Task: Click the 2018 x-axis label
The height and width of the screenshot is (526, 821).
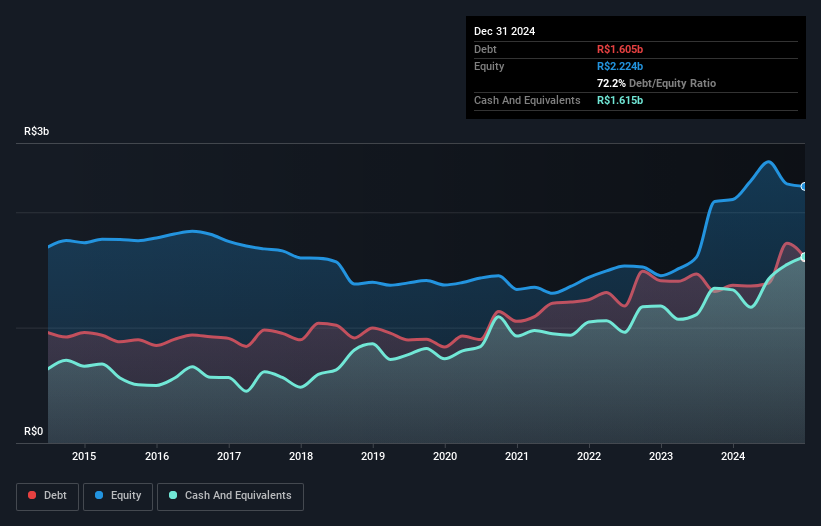Action: [301, 456]
